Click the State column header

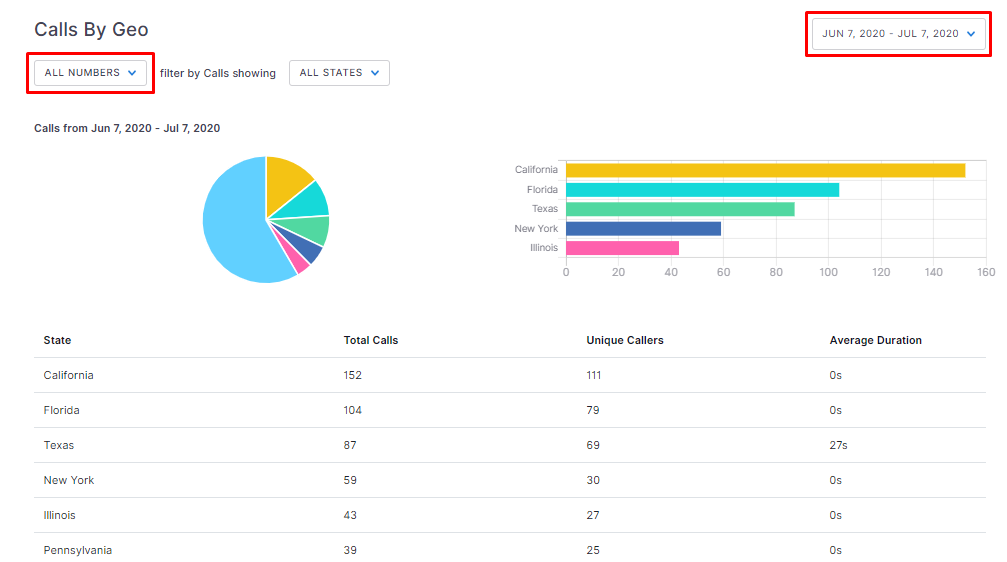tap(57, 340)
